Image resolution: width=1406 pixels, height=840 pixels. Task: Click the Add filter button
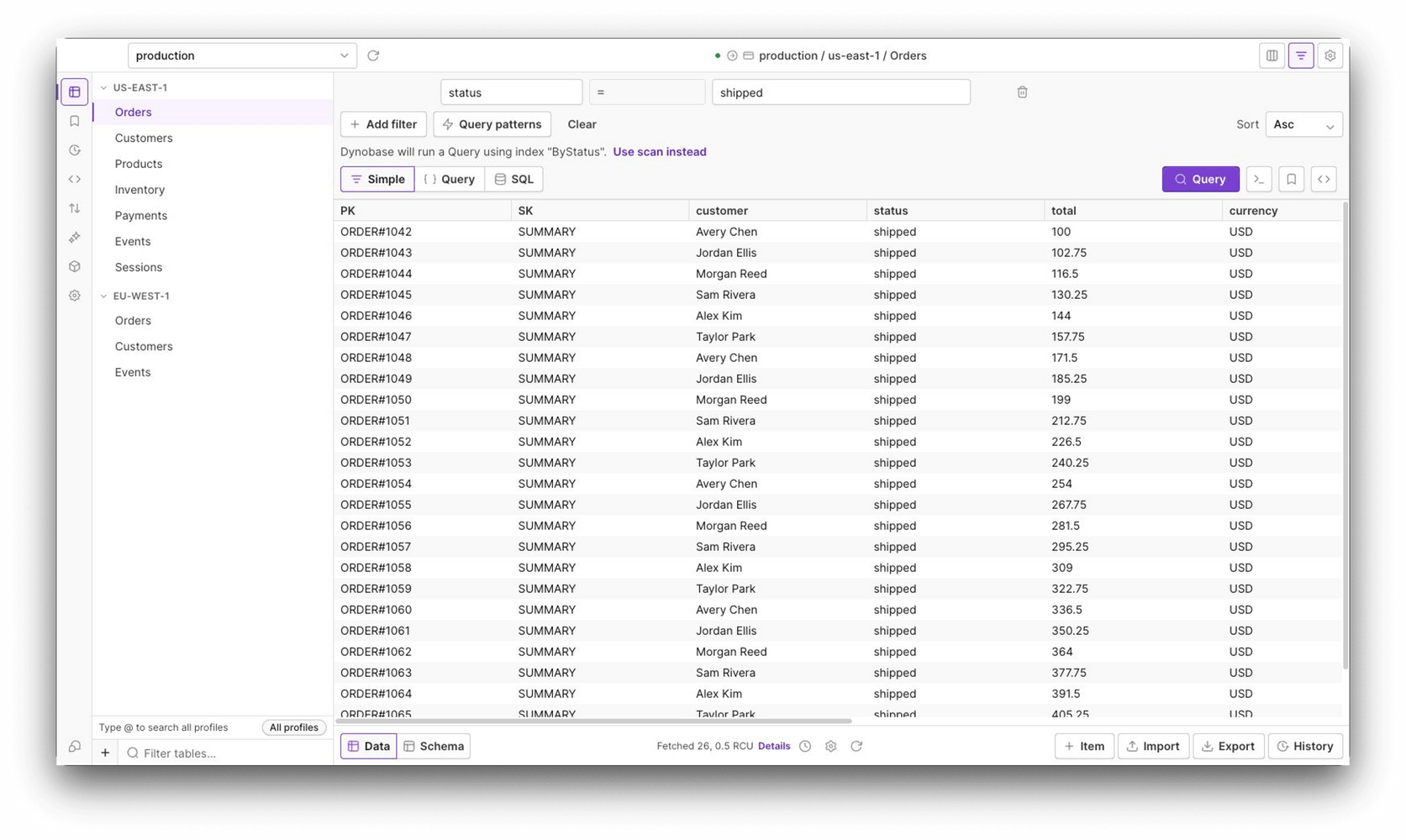click(383, 124)
